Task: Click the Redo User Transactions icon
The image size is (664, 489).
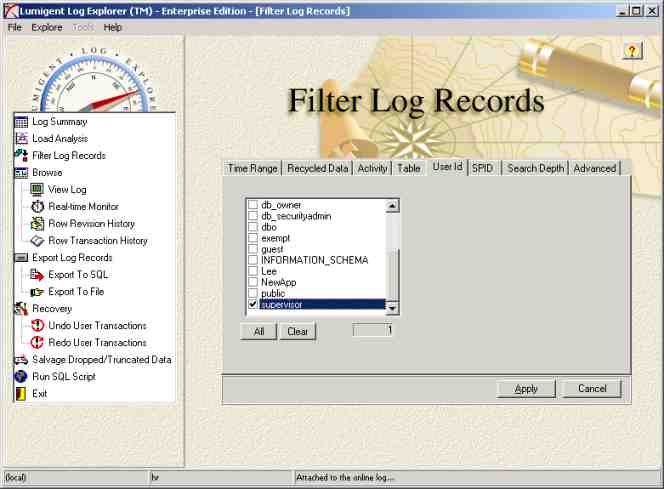Action: pyautogui.click(x=37, y=343)
